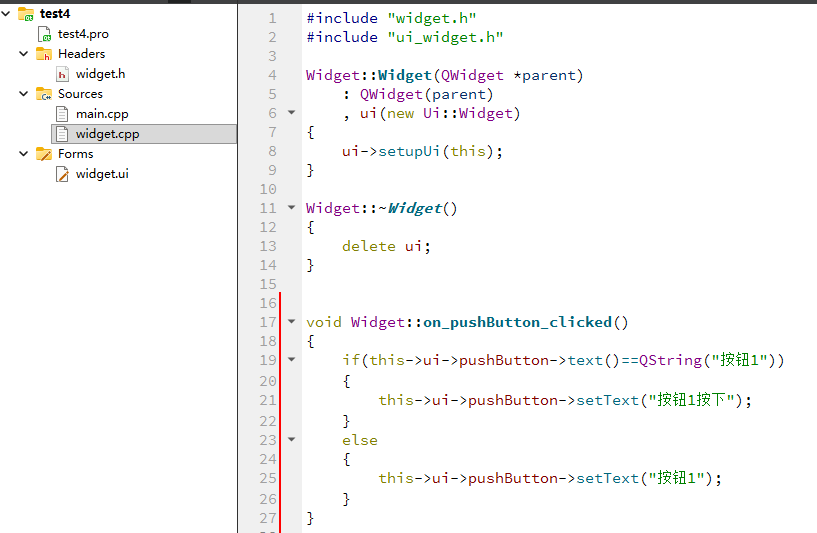
Task: Open test4.pro in the project tree
Action: [83, 34]
